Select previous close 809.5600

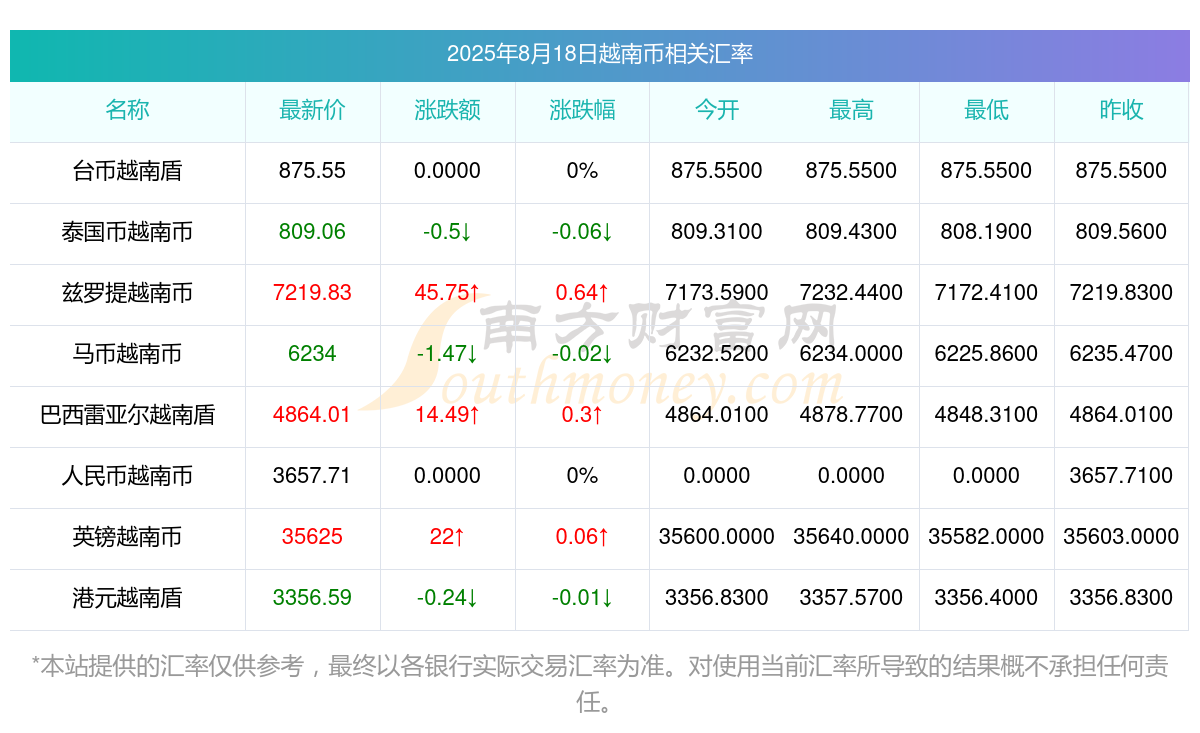(x=1121, y=232)
